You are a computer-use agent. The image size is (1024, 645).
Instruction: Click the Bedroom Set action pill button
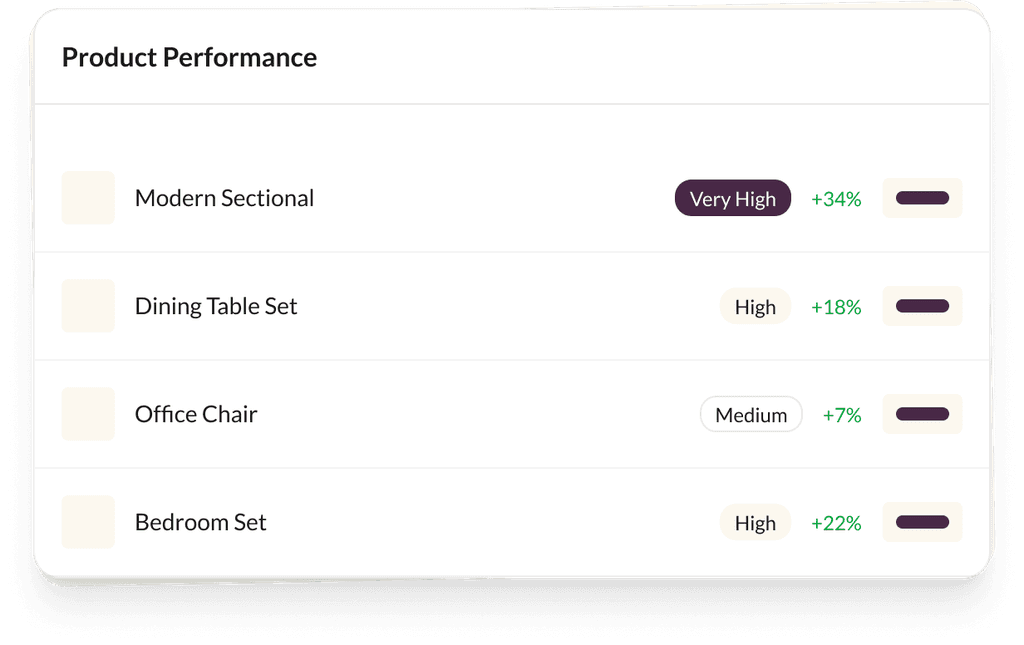point(922,522)
